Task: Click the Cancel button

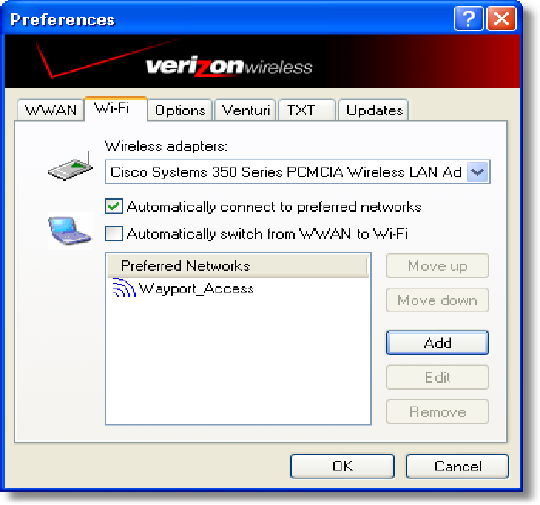Action: (x=457, y=466)
